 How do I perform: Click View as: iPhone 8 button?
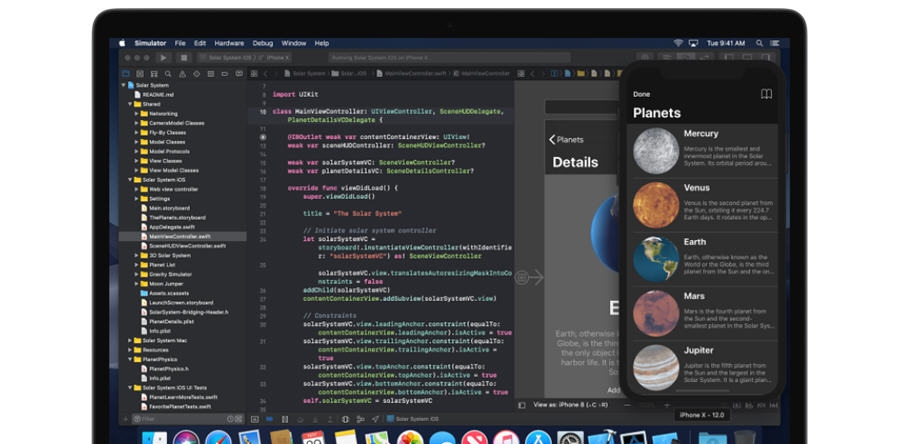pos(571,405)
